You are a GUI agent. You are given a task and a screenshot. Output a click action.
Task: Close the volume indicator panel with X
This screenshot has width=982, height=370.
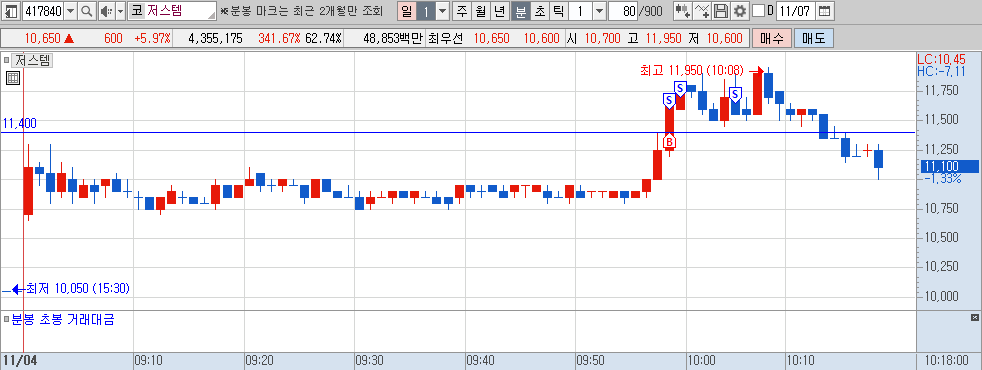click(x=974, y=317)
